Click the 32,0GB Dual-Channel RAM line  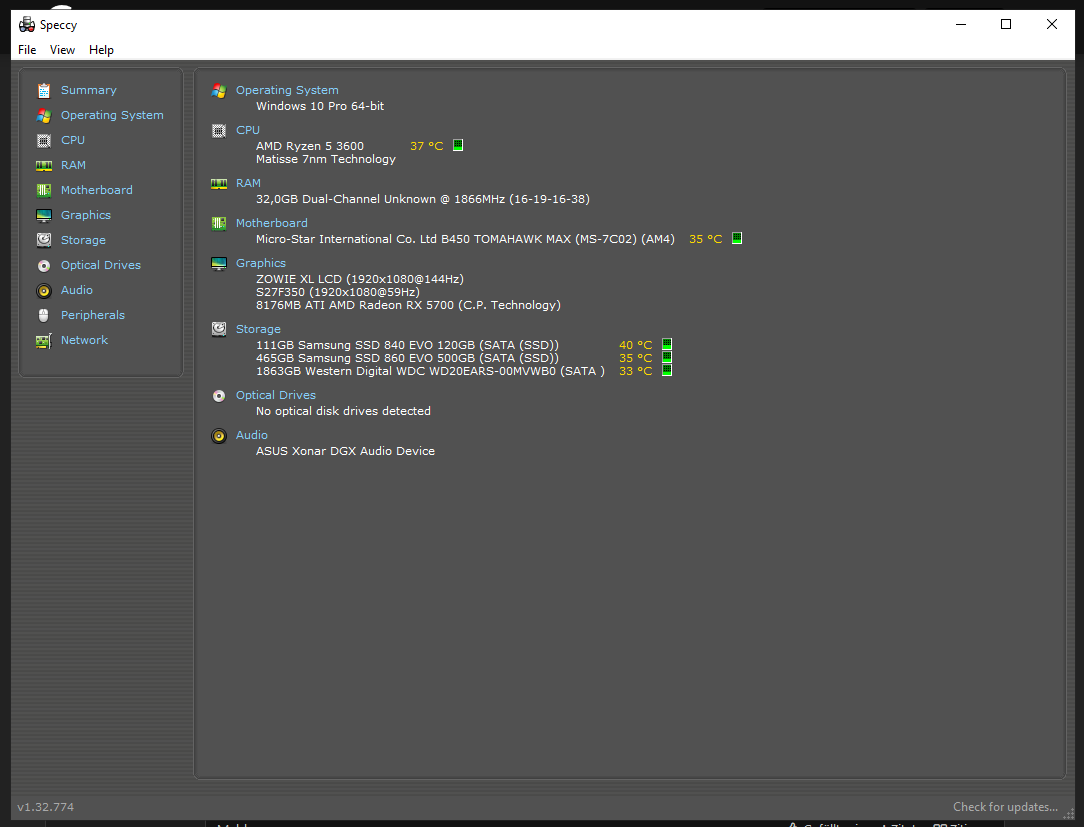tap(423, 199)
